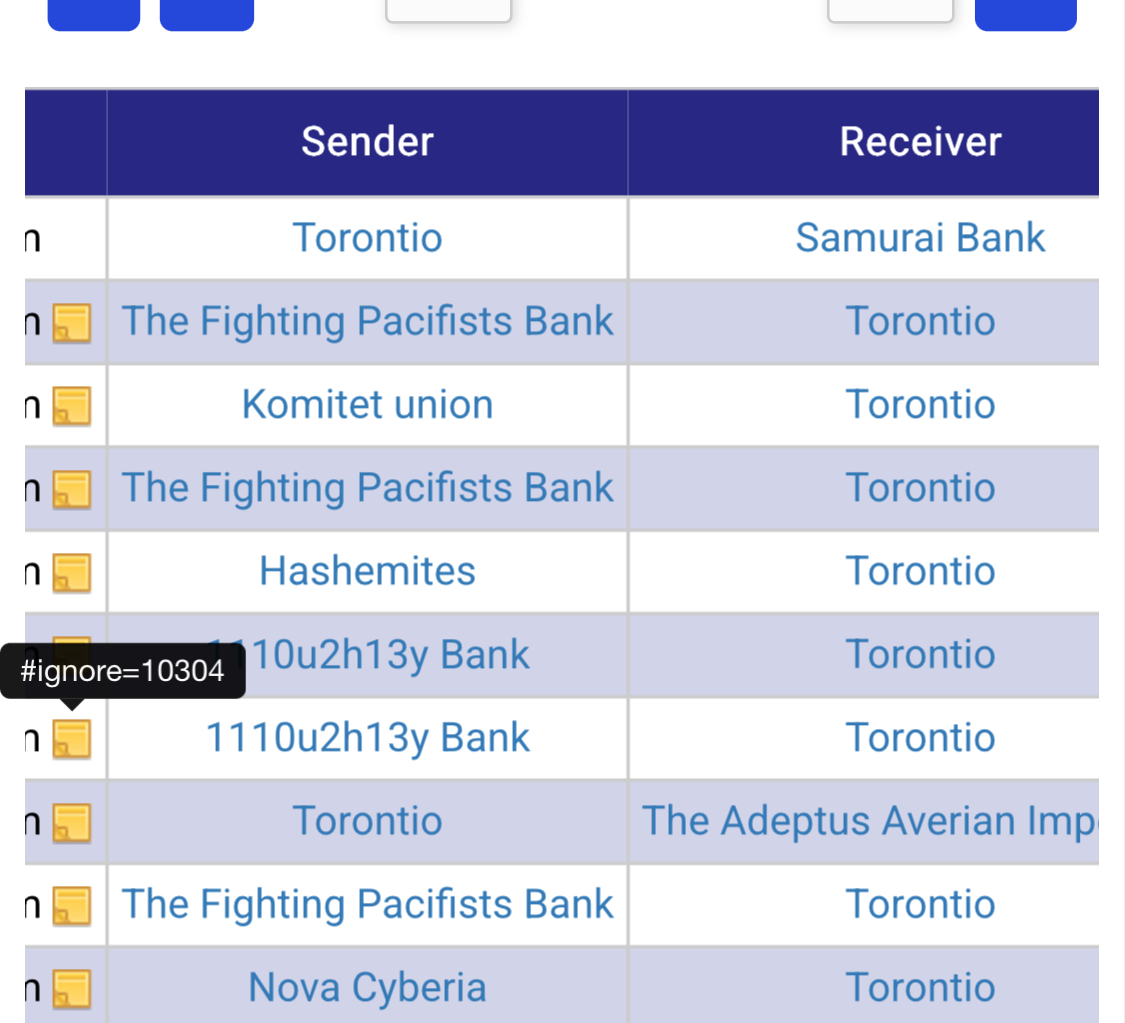Screen dimensions: 1125x1023
Task: Open note icon in Komitet union row
Action: (72, 406)
